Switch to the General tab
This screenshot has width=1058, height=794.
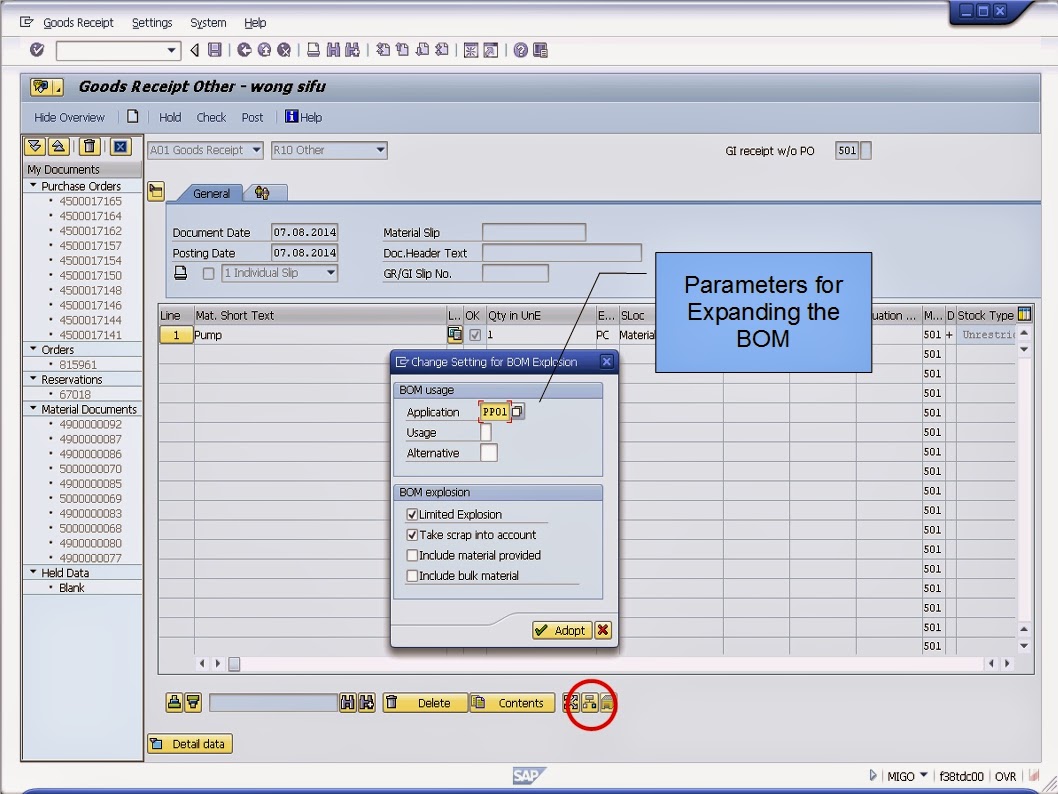tap(210, 193)
